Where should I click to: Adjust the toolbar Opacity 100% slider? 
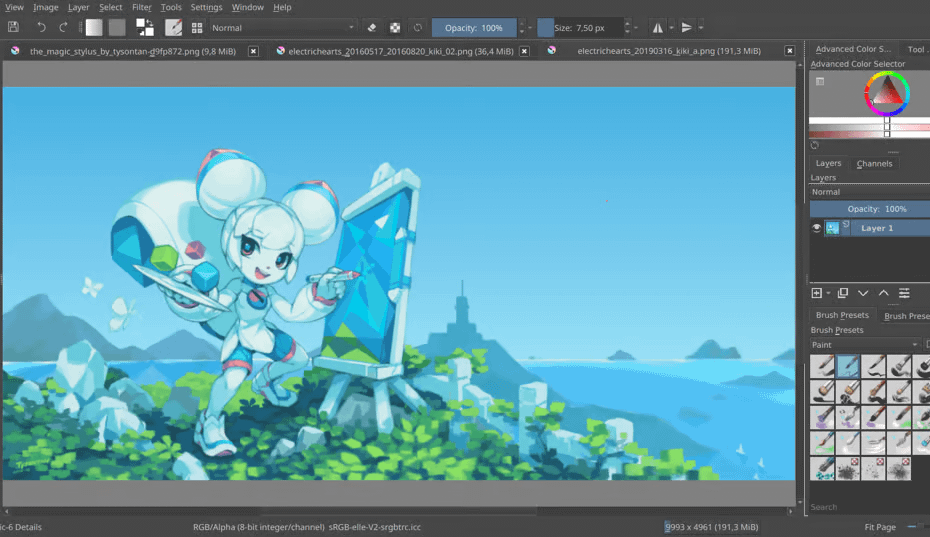tap(474, 28)
